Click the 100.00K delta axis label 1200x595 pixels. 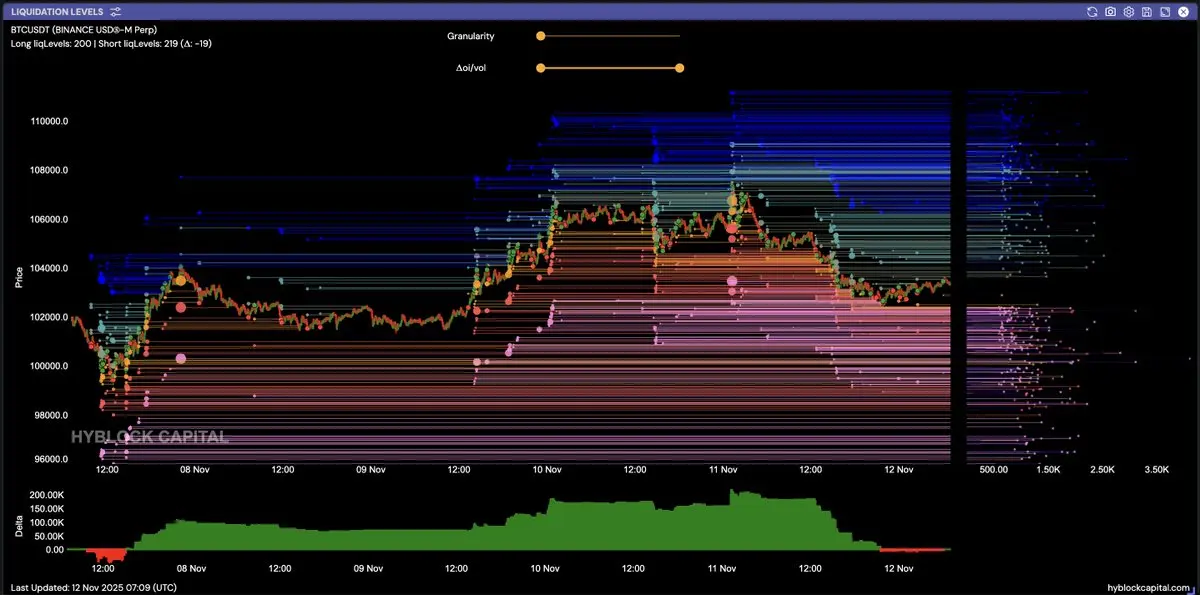click(47, 522)
